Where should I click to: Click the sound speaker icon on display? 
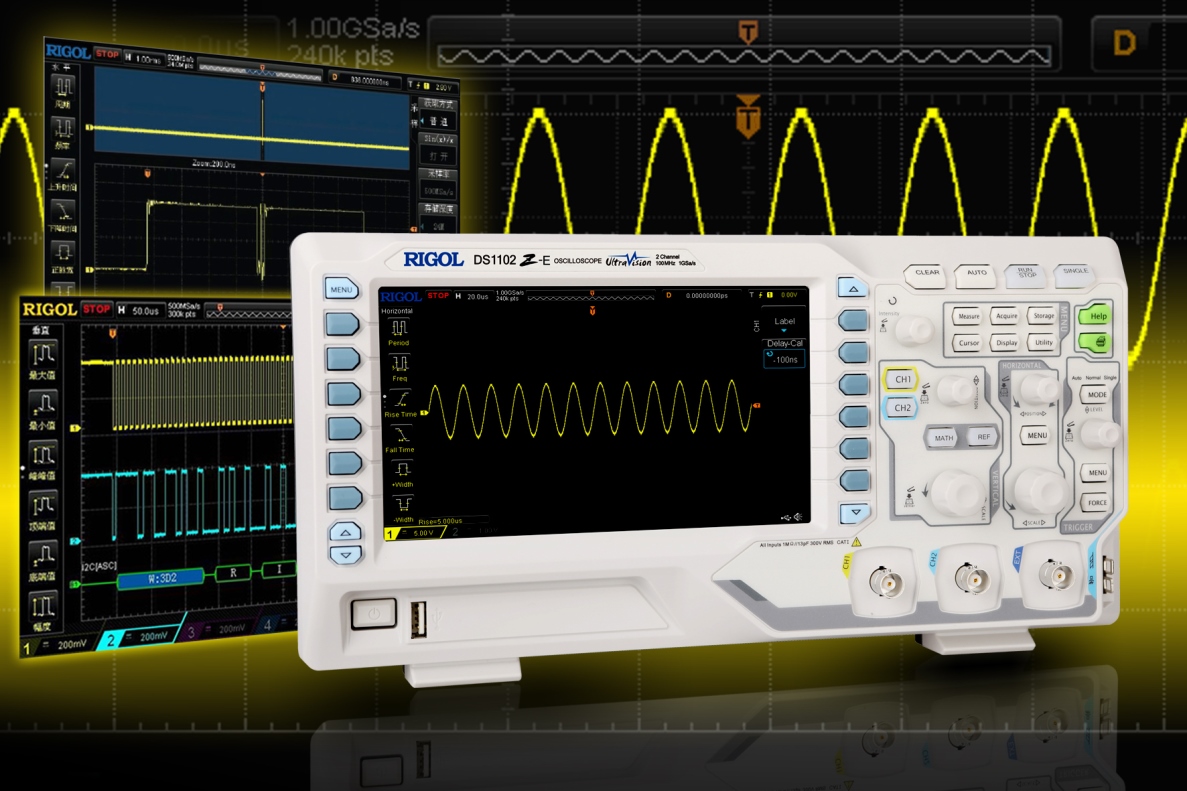tap(797, 517)
